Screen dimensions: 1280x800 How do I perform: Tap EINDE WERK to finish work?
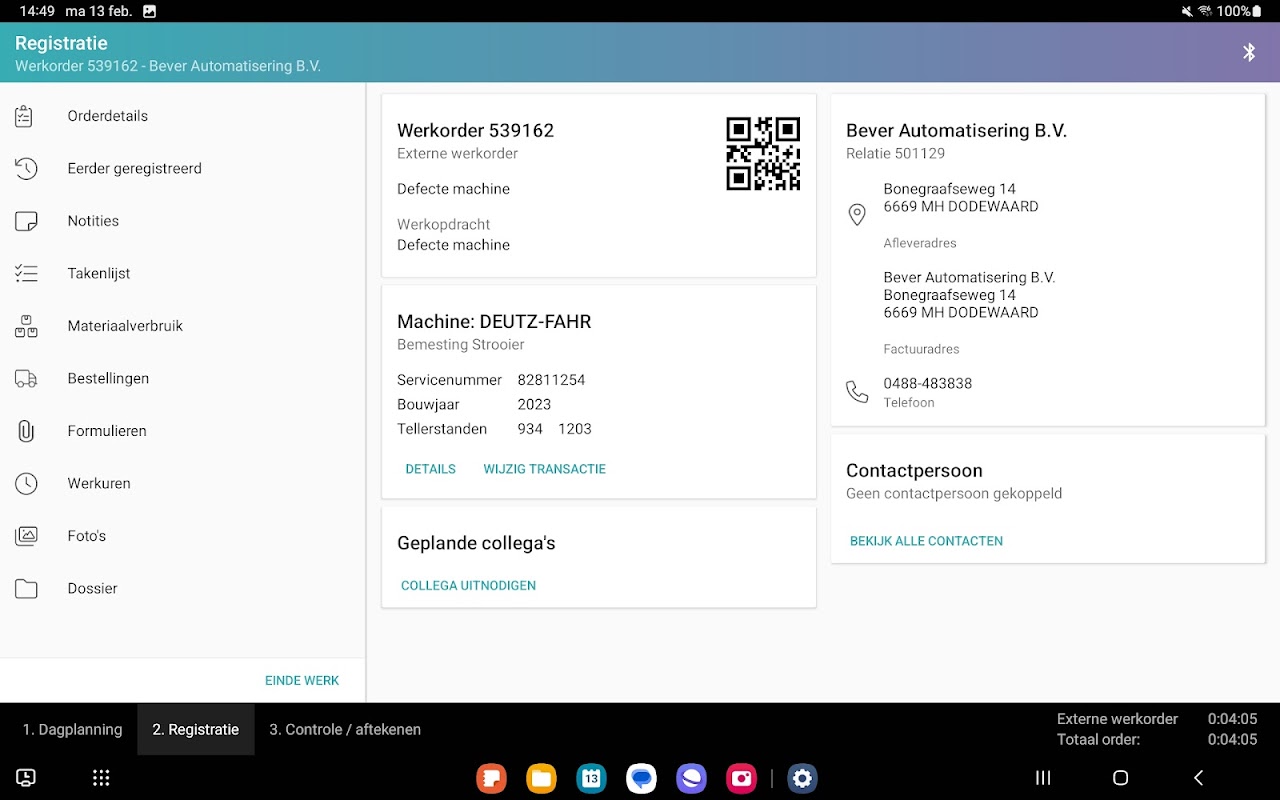coord(302,680)
